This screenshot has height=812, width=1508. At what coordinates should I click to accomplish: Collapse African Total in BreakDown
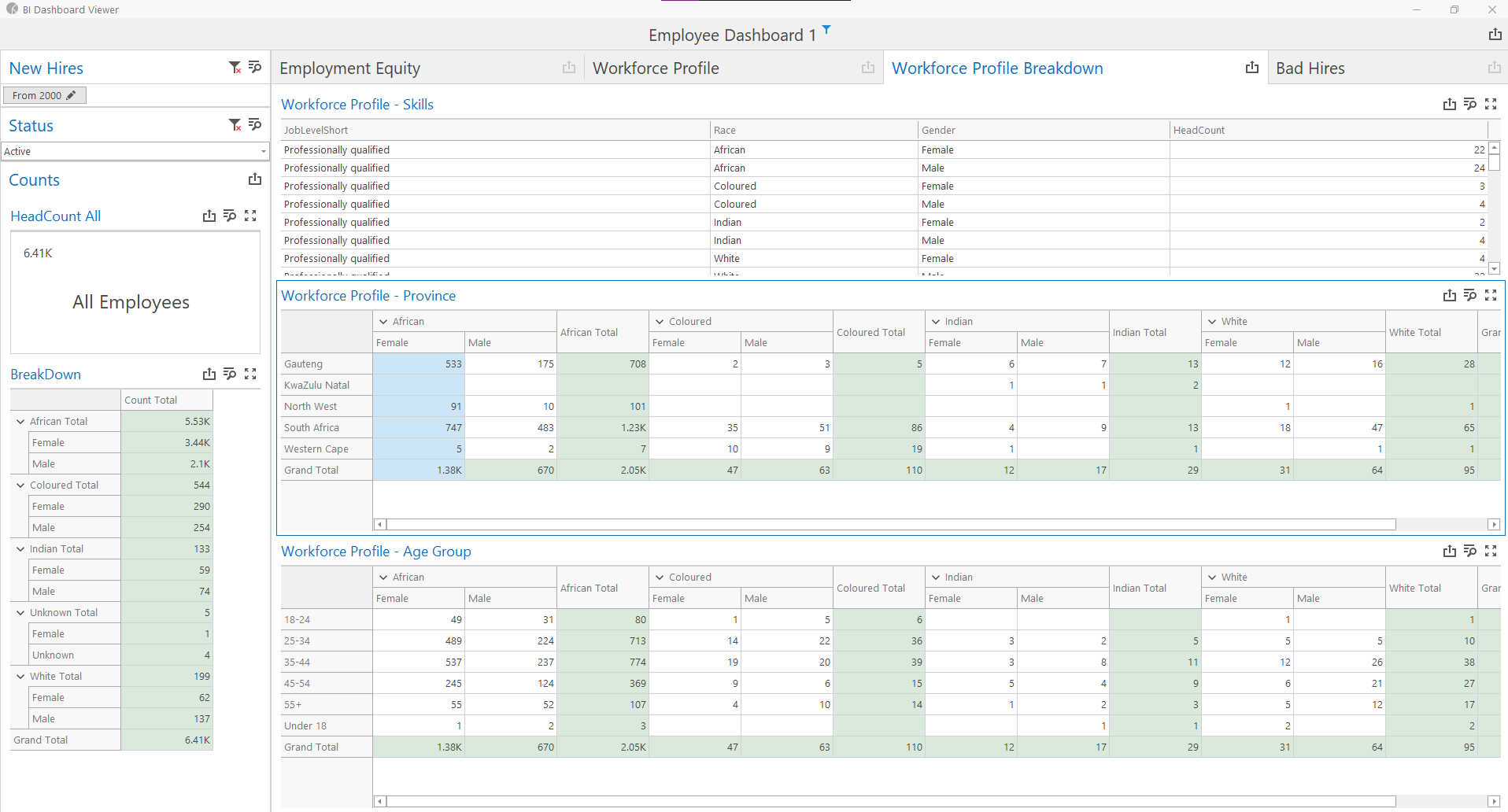20,422
